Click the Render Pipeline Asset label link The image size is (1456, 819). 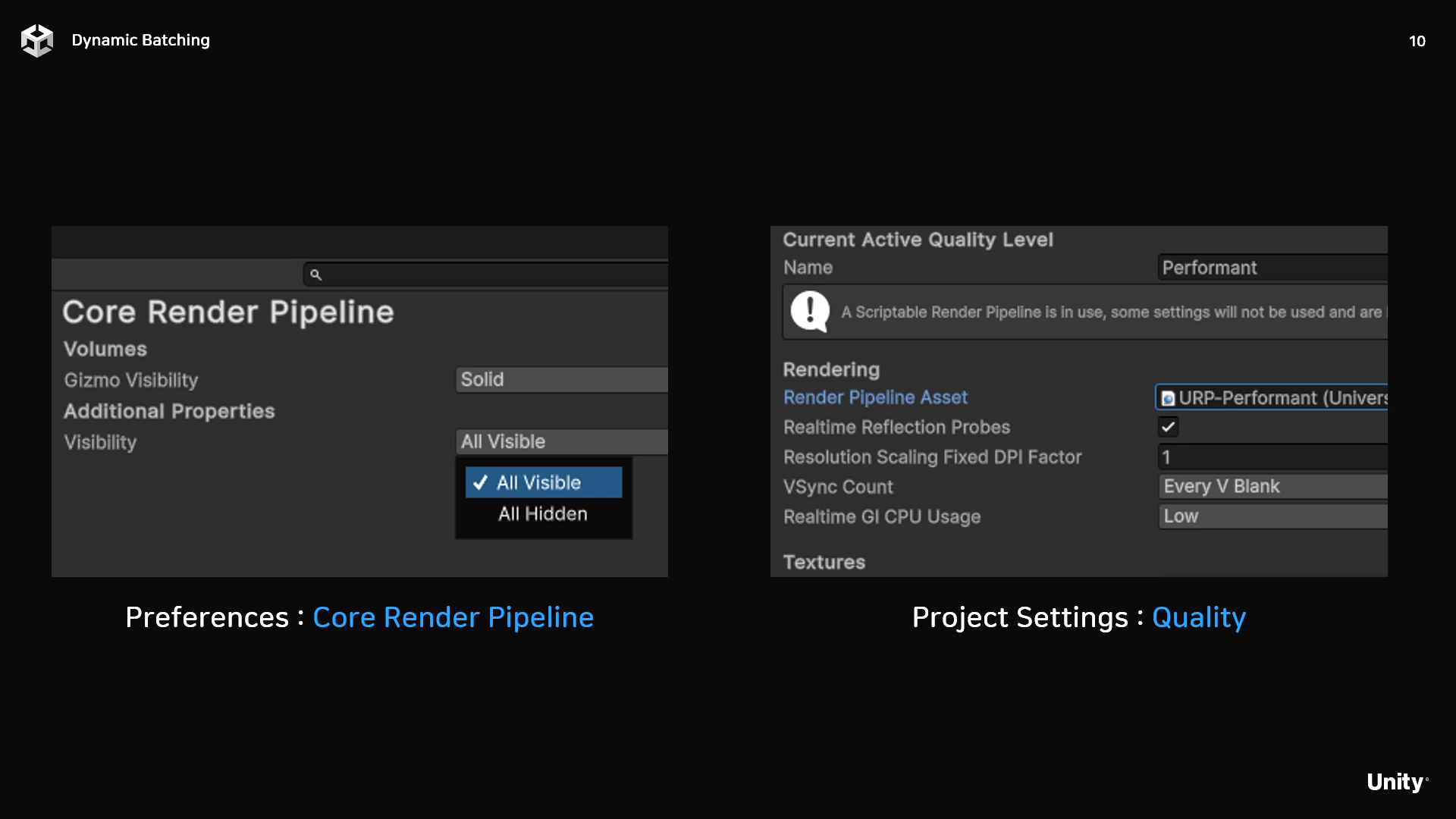875,397
